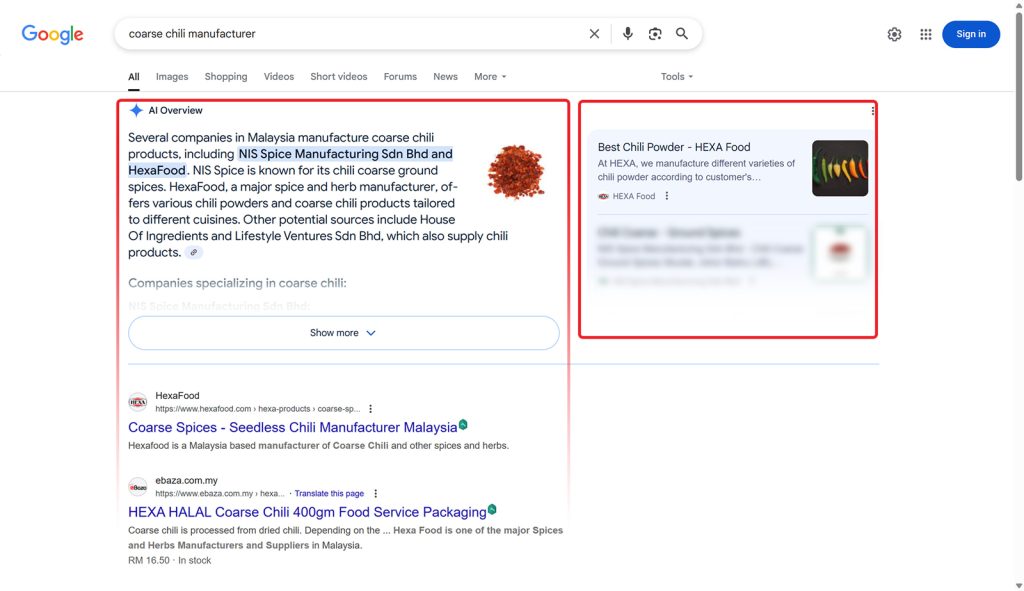This screenshot has height=591, width=1024.
Task: Switch to the Videos tab
Action: (279, 76)
